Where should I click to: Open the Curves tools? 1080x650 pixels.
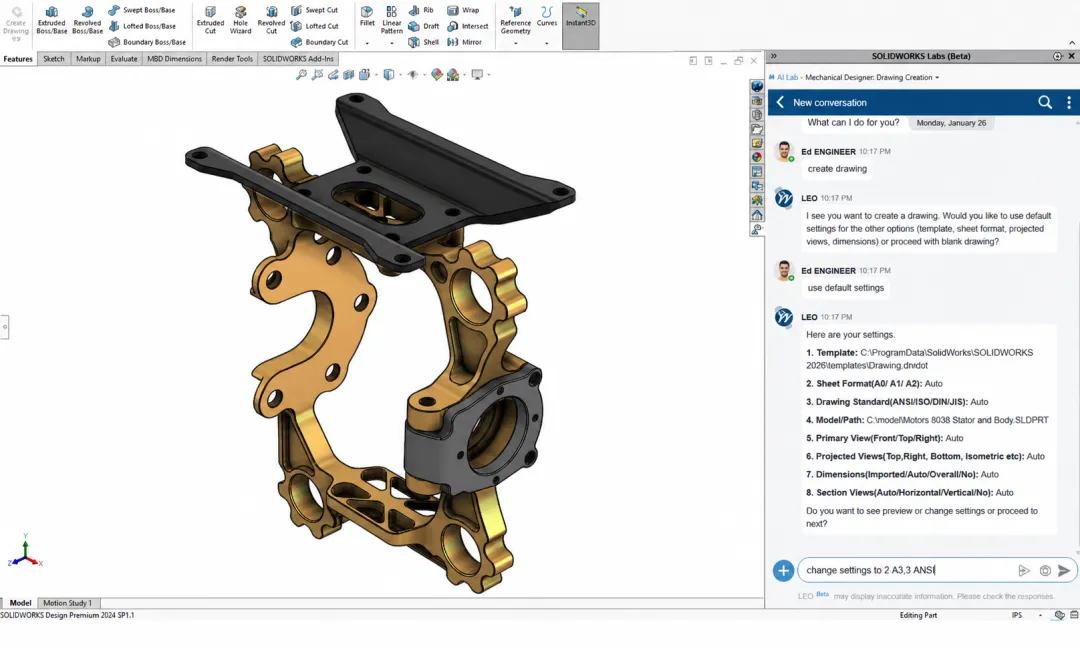547,17
